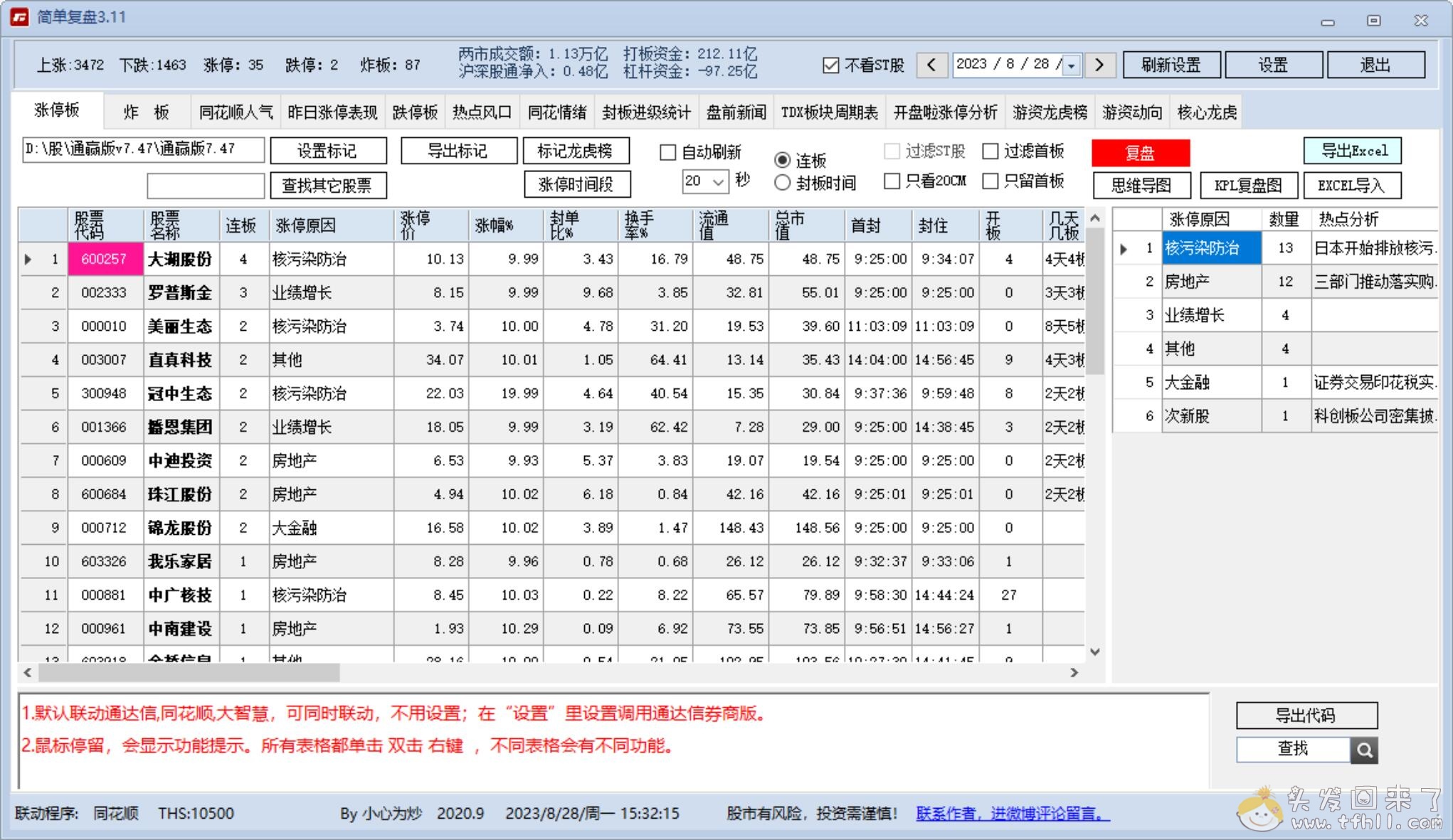Enable 只看20CM checkbox
Screen dimensions: 1453x840
pos(892,181)
